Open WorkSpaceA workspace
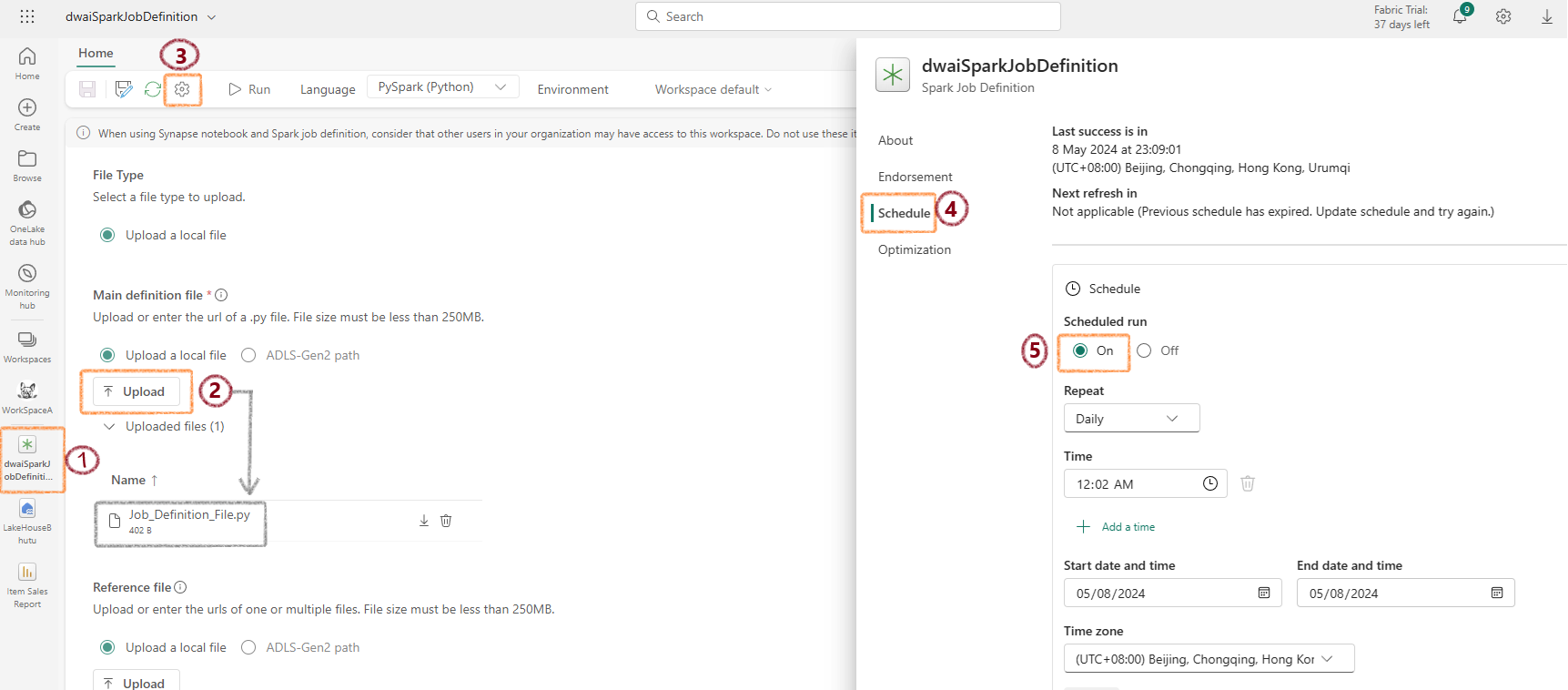Screen dimensions: 1568x690 (x=27, y=398)
